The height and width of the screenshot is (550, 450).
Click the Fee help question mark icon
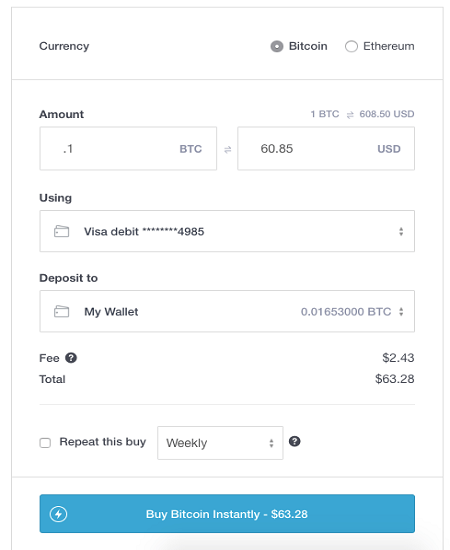click(71, 358)
